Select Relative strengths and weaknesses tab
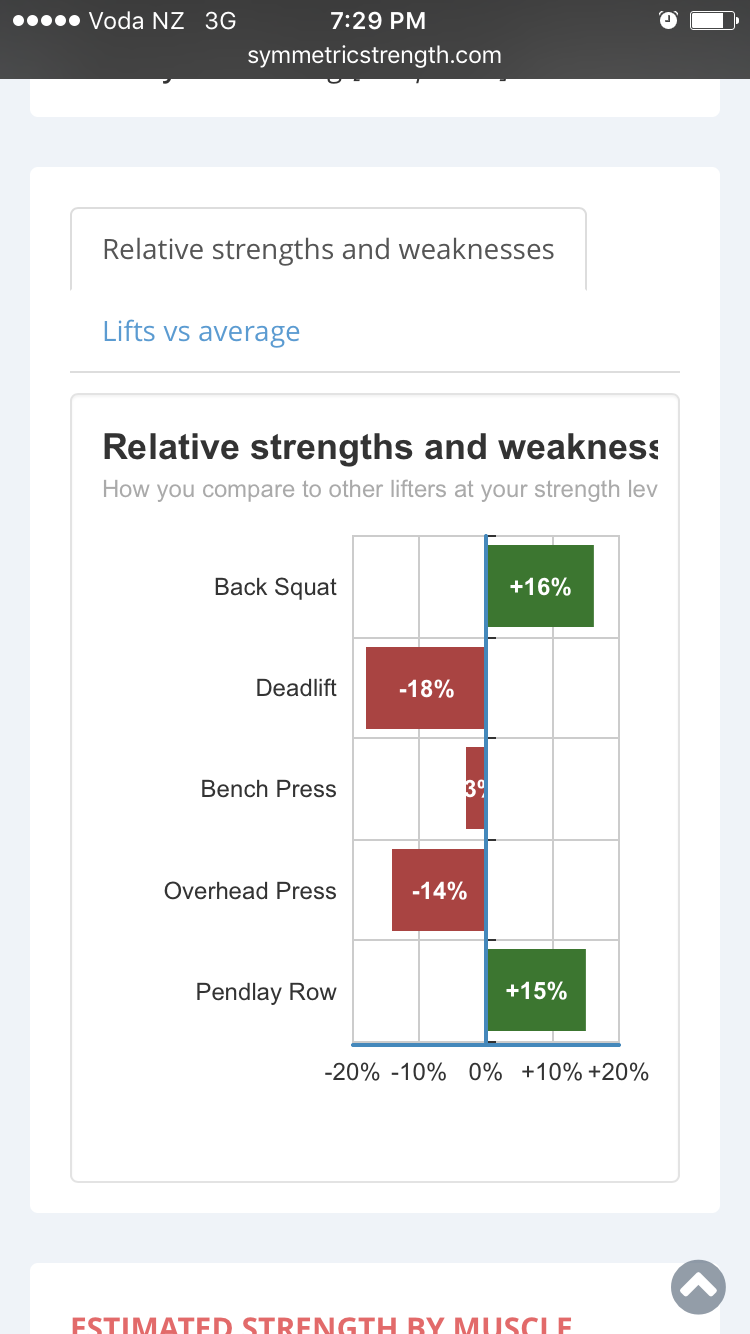Screen dimensions: 750x1334 328,249
